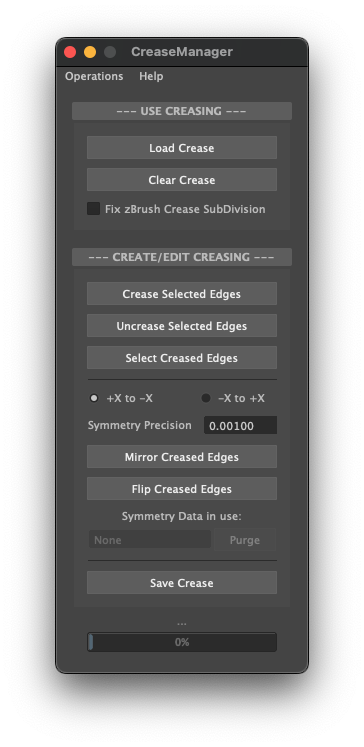Viewport: 364px width, 747px height.
Task: Collapse the CREATE/EDIT CREASING section header
Action: click(182, 257)
